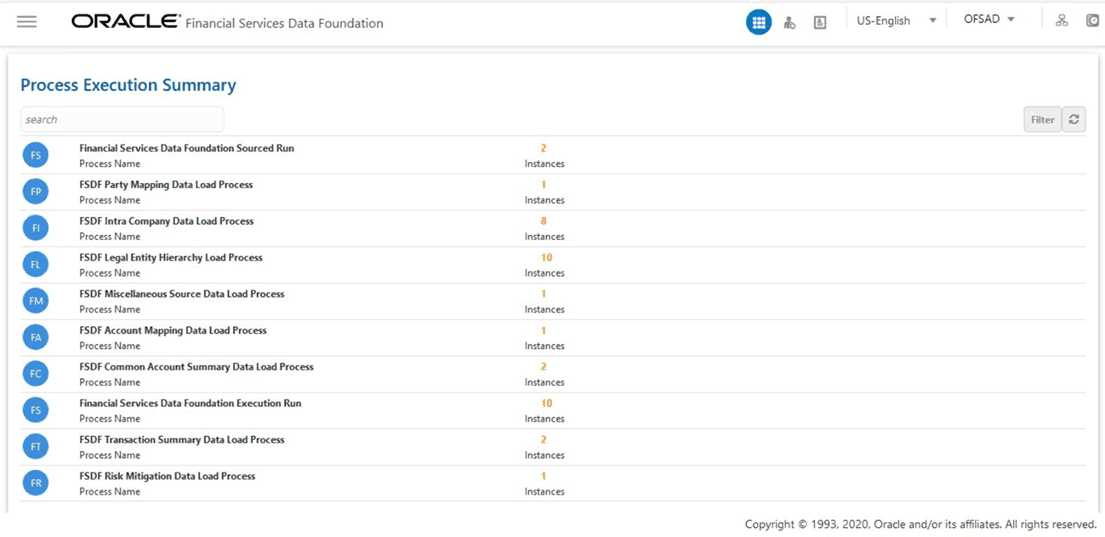Click the FR Risk Mitigation avatar icon
Viewport: 1105px width, 537px height.
click(35, 483)
